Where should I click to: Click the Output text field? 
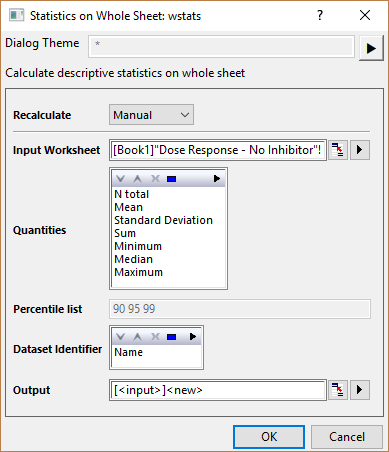218,390
